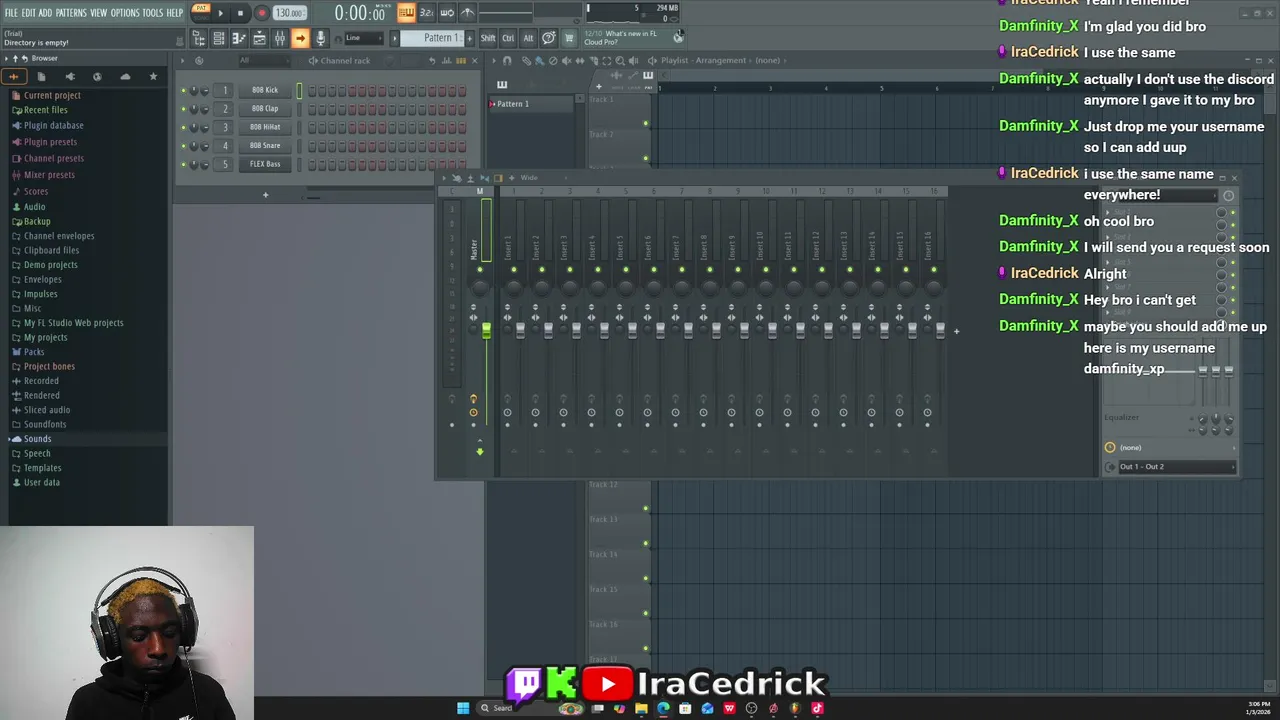Viewport: 1280px width, 720px height.
Task: Click the stop transport button
Action: point(240,13)
